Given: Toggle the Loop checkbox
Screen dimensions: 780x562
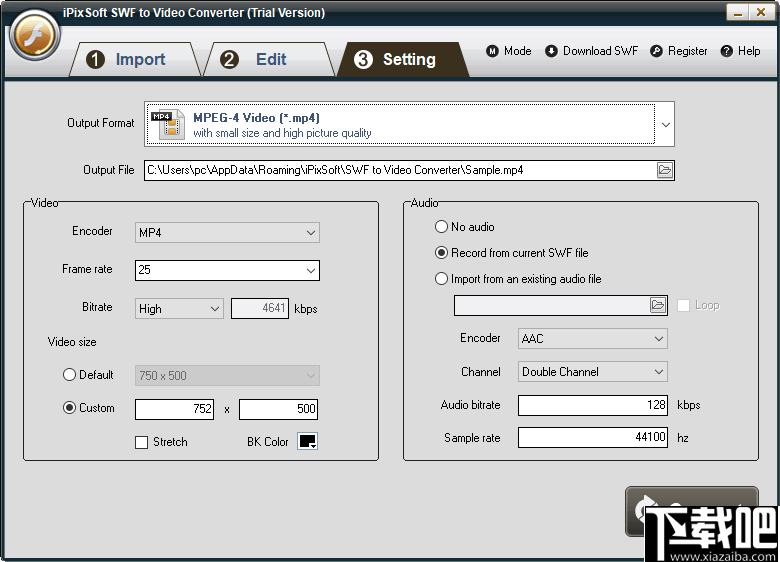Looking at the screenshot, I should point(683,305).
